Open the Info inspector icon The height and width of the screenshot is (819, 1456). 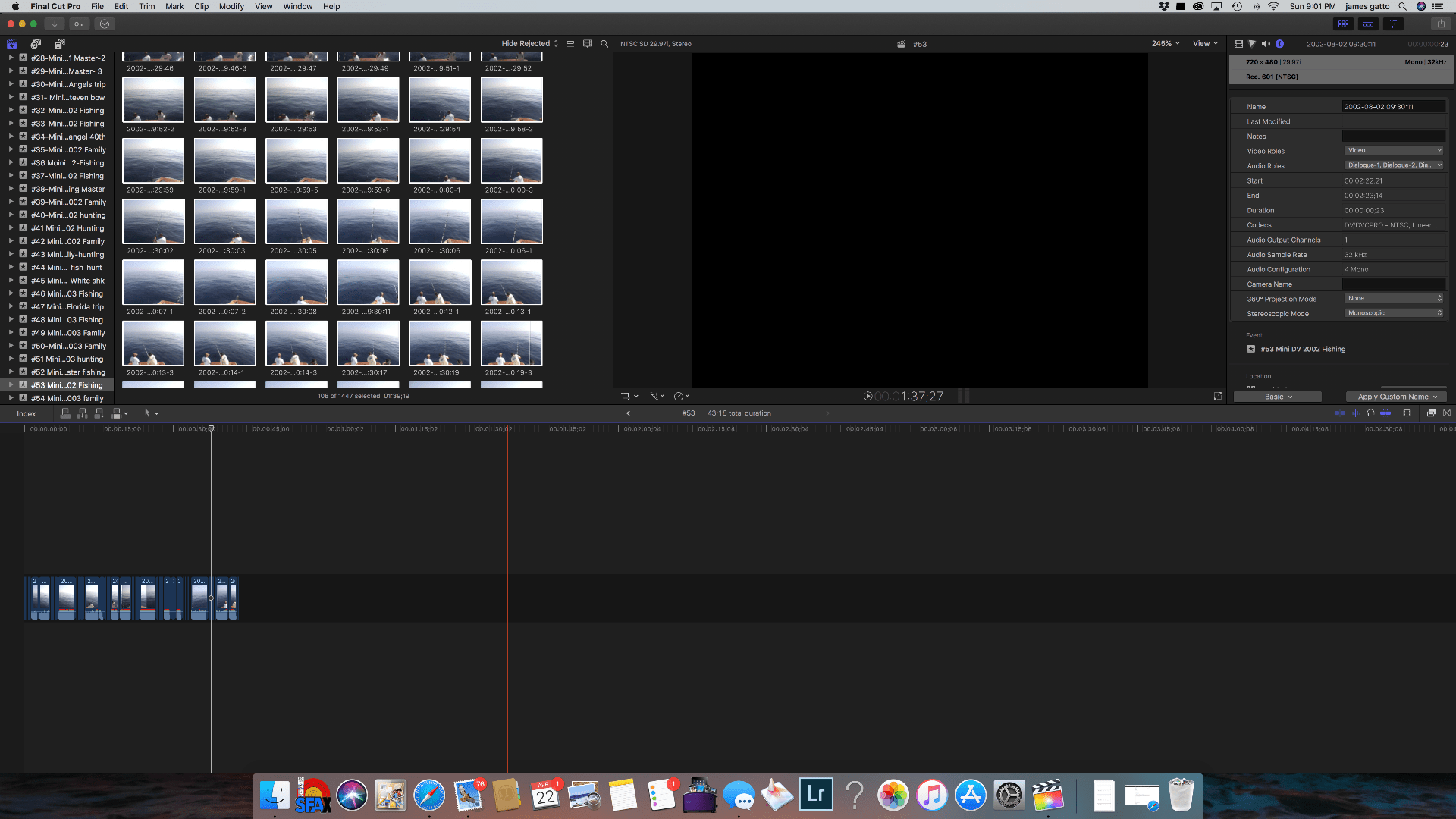(1279, 43)
